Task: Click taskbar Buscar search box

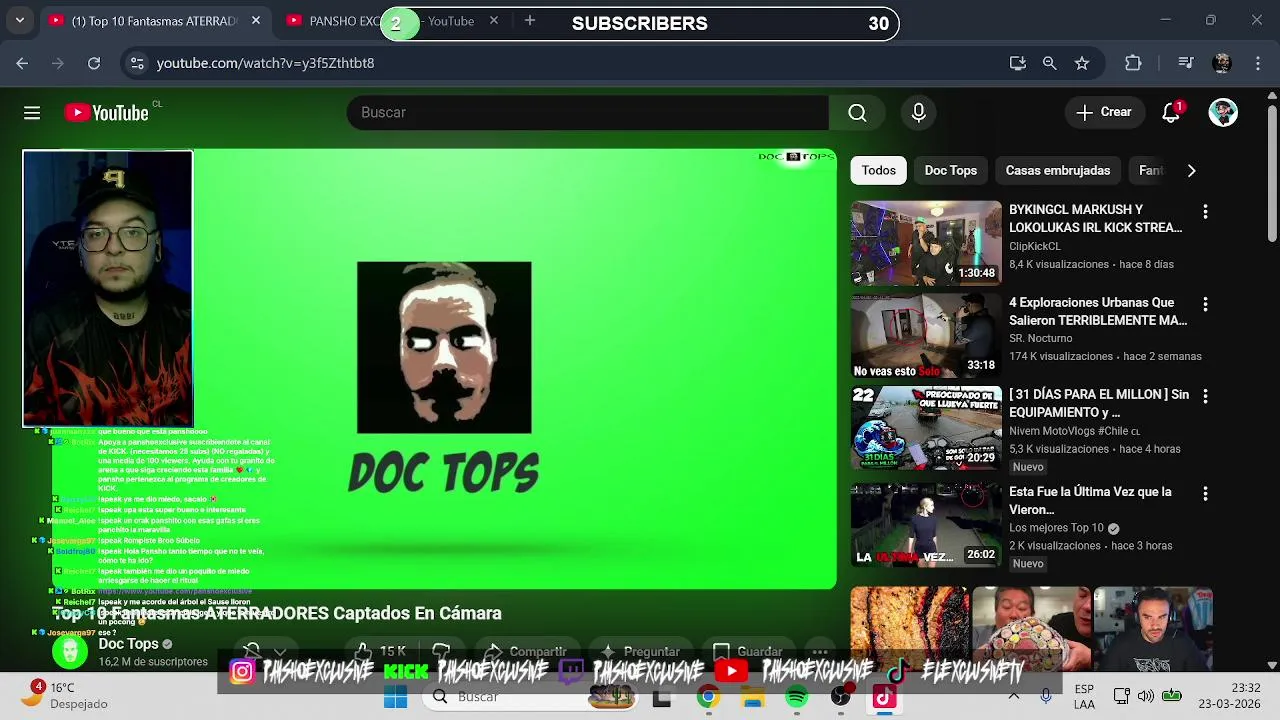Action: pyautogui.click(x=530, y=697)
